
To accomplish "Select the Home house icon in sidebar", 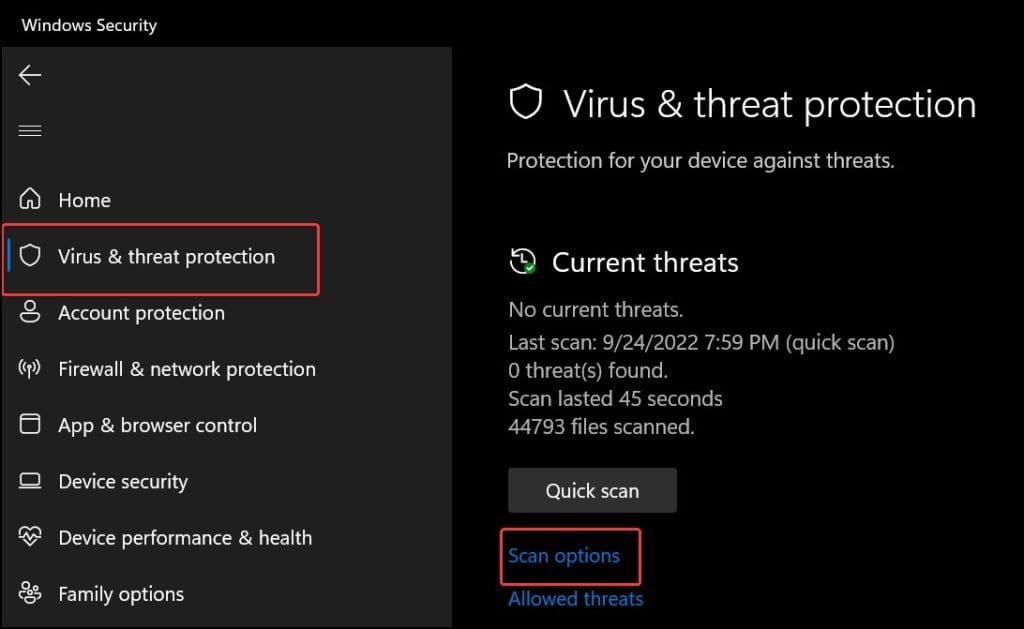I will click(x=28, y=199).
